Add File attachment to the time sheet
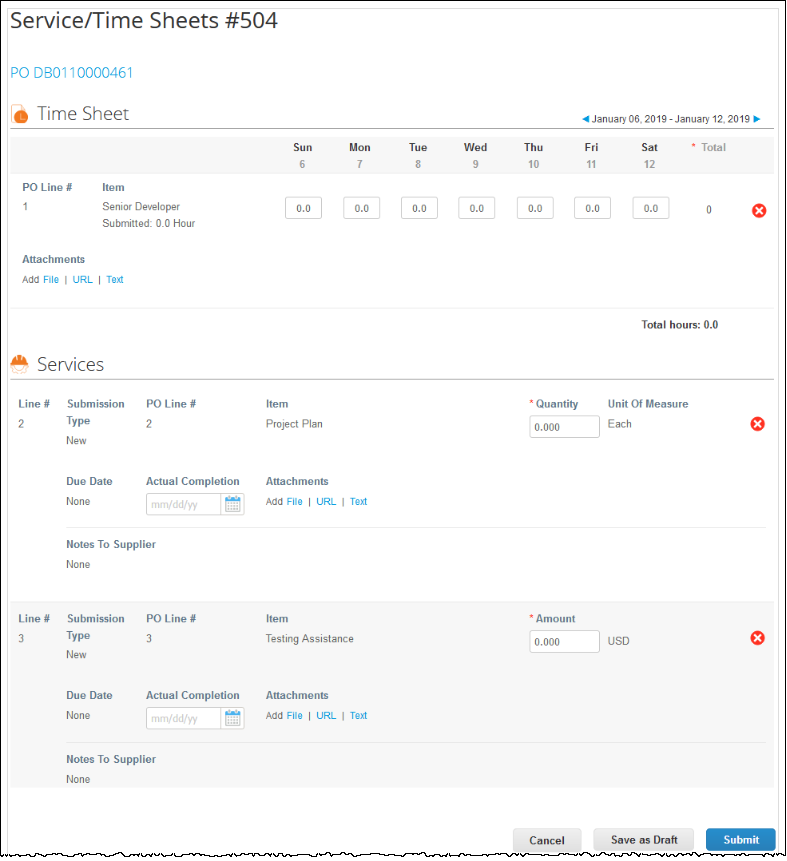 51,279
